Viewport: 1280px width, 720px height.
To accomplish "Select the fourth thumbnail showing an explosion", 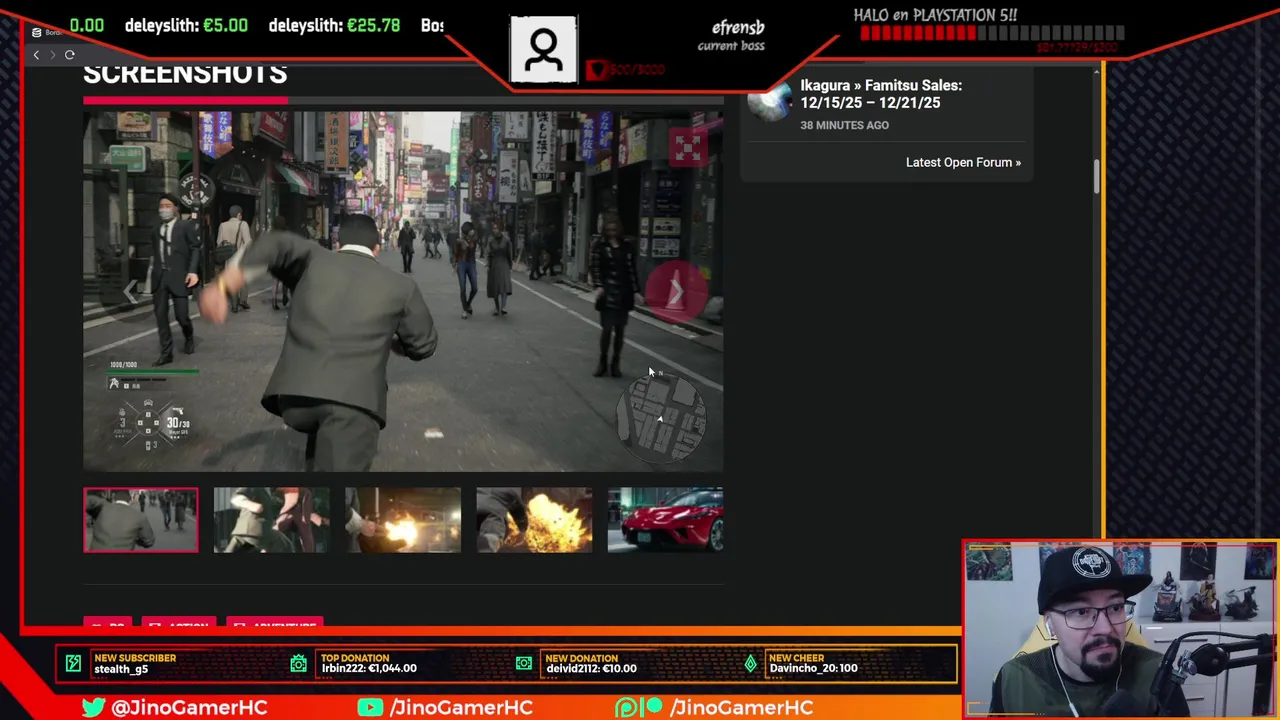I will 534,520.
